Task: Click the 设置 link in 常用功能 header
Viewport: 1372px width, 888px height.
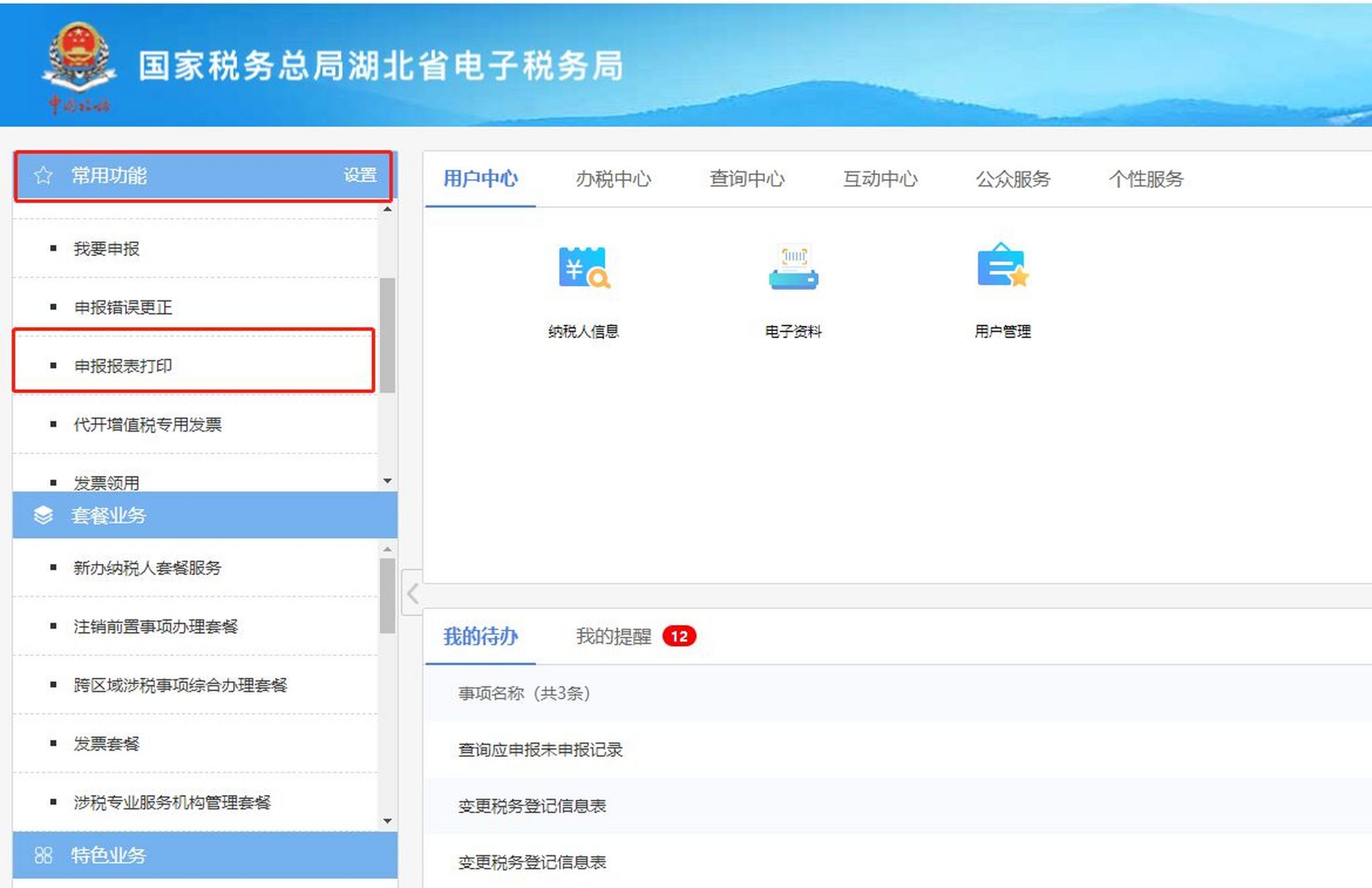Action: [361, 176]
